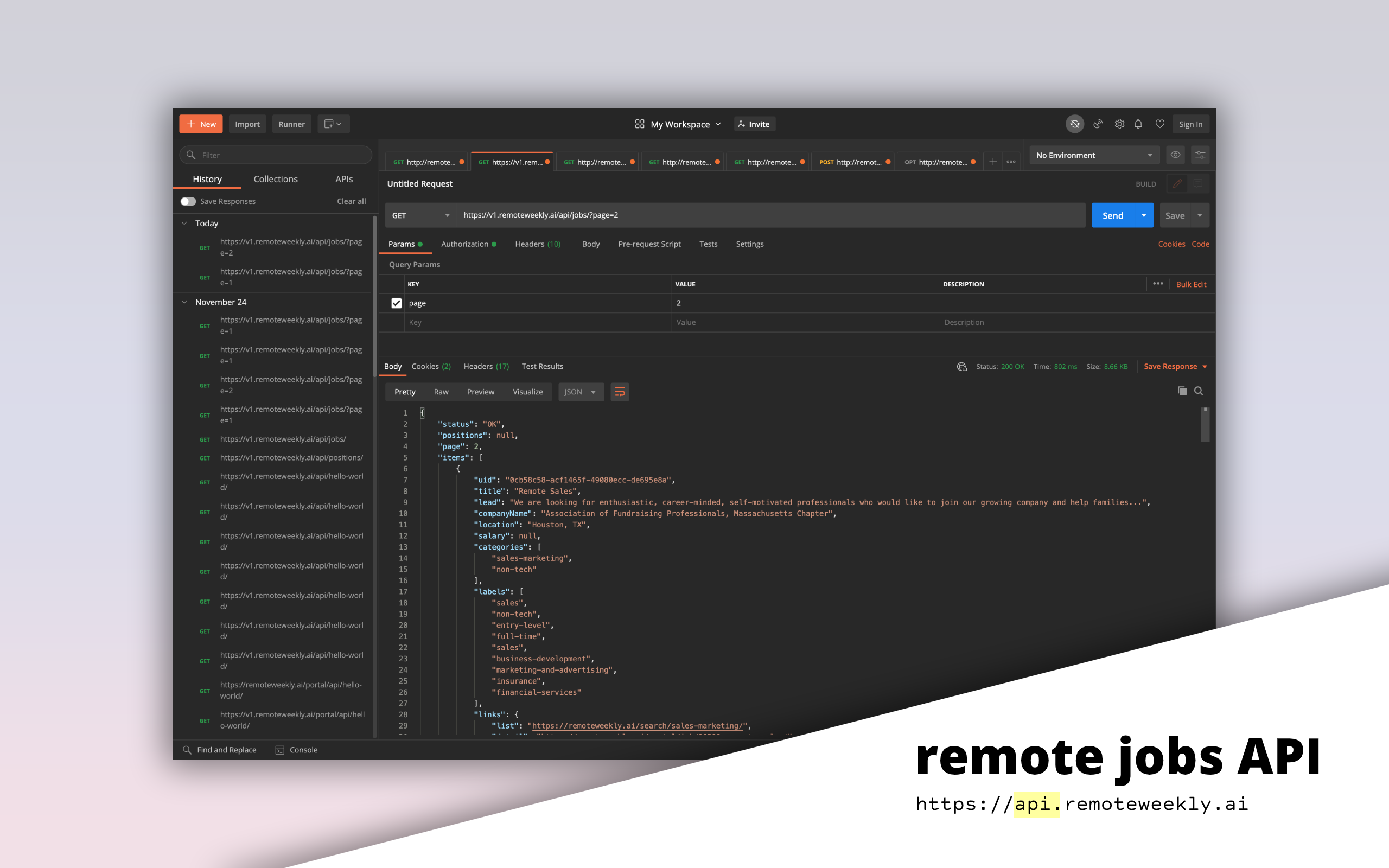The width and height of the screenshot is (1389, 868).
Task: Search the response body
Action: [1199, 391]
